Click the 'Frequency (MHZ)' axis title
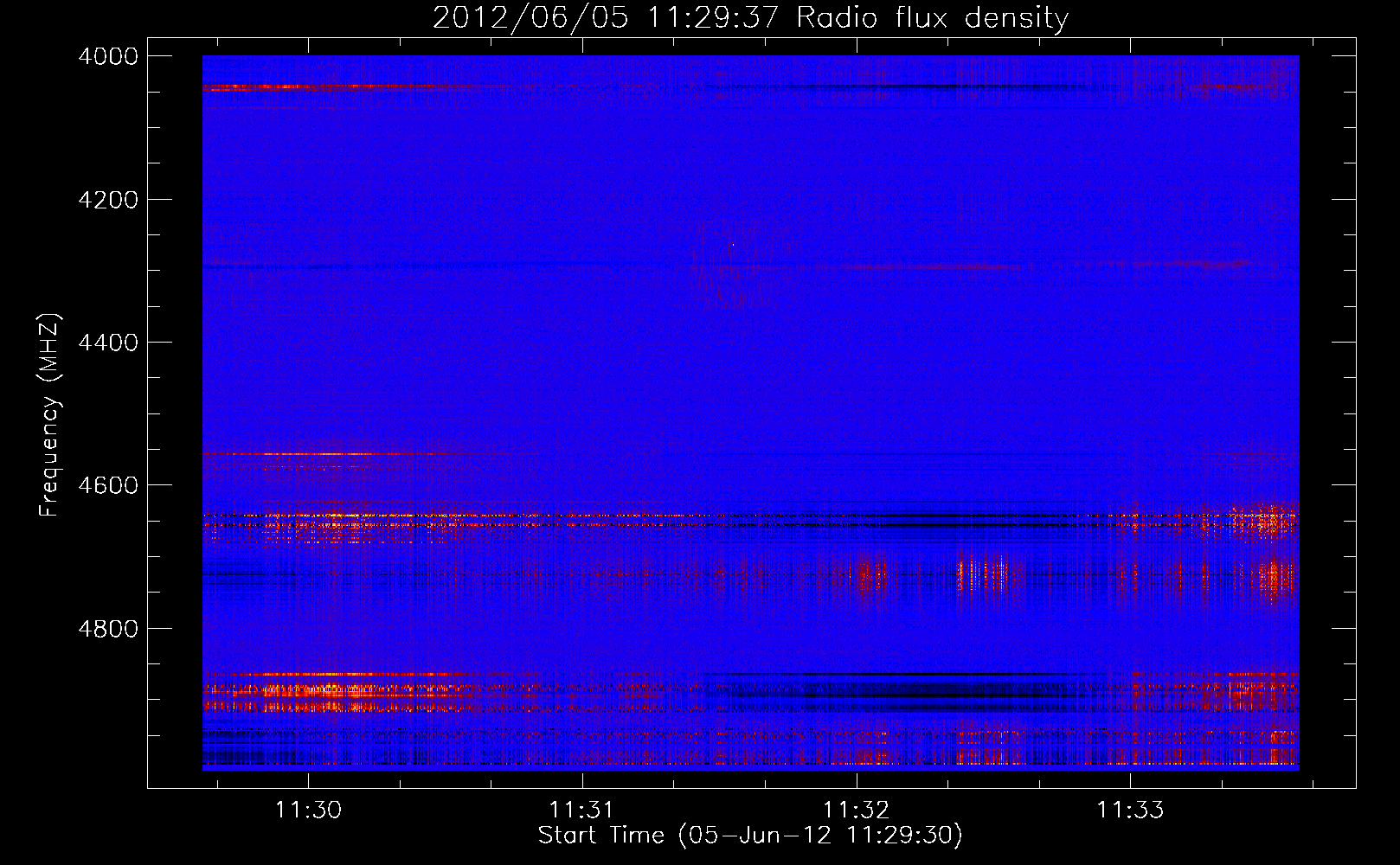This screenshot has height=865, width=1400. click(49, 415)
